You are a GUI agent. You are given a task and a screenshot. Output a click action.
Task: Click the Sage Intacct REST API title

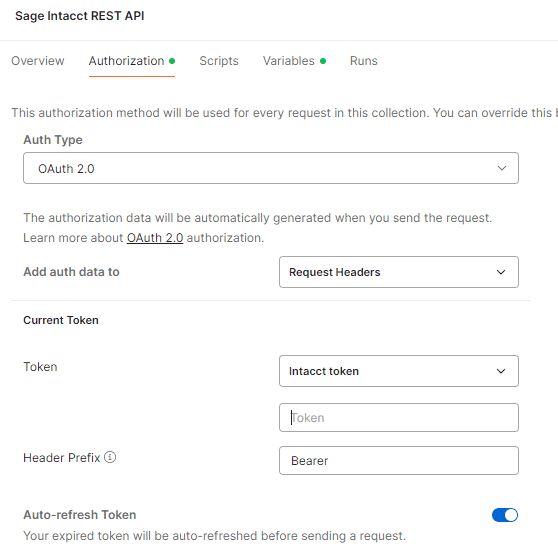click(x=80, y=16)
